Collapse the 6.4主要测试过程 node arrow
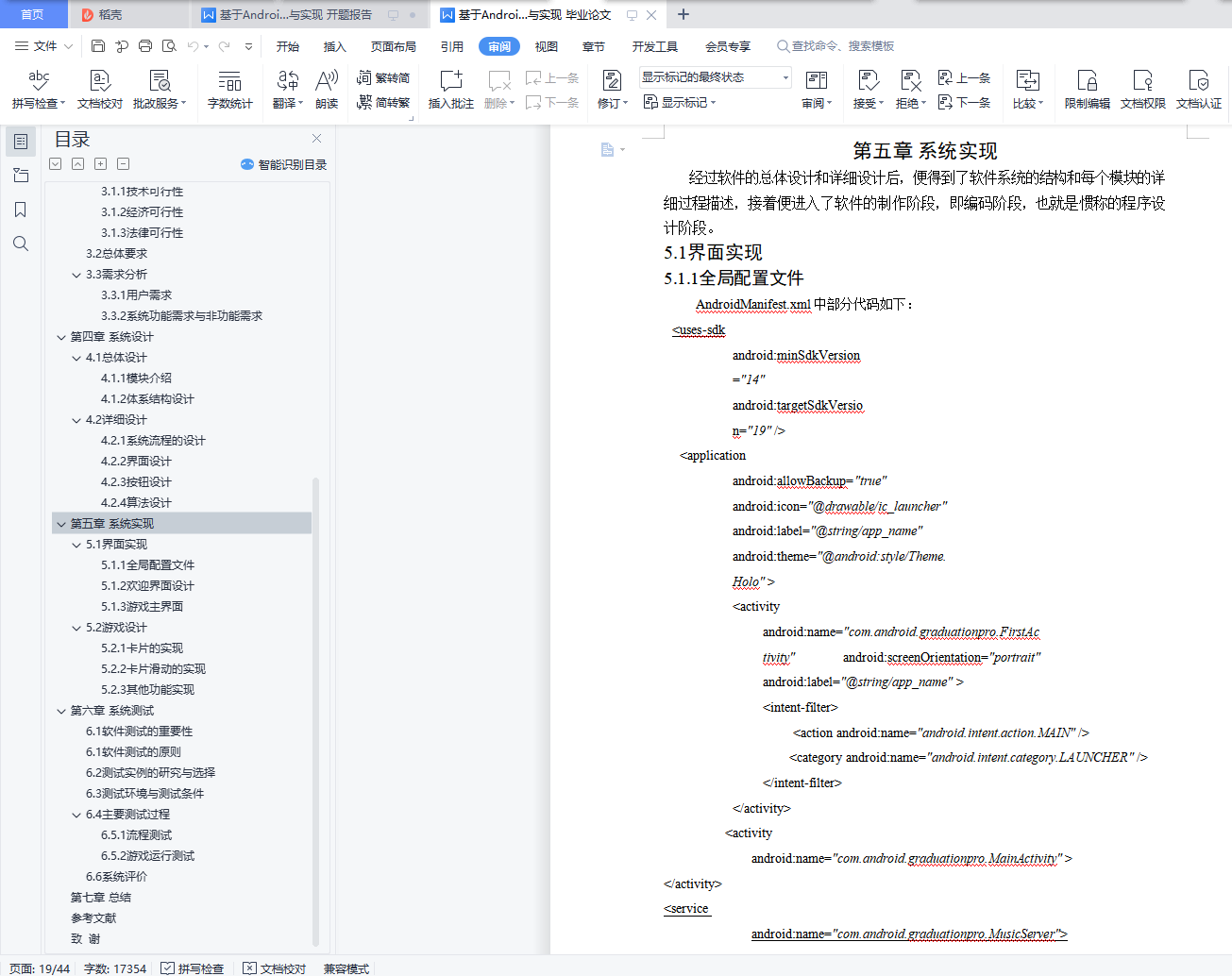The image size is (1232, 976). pyautogui.click(x=76, y=815)
